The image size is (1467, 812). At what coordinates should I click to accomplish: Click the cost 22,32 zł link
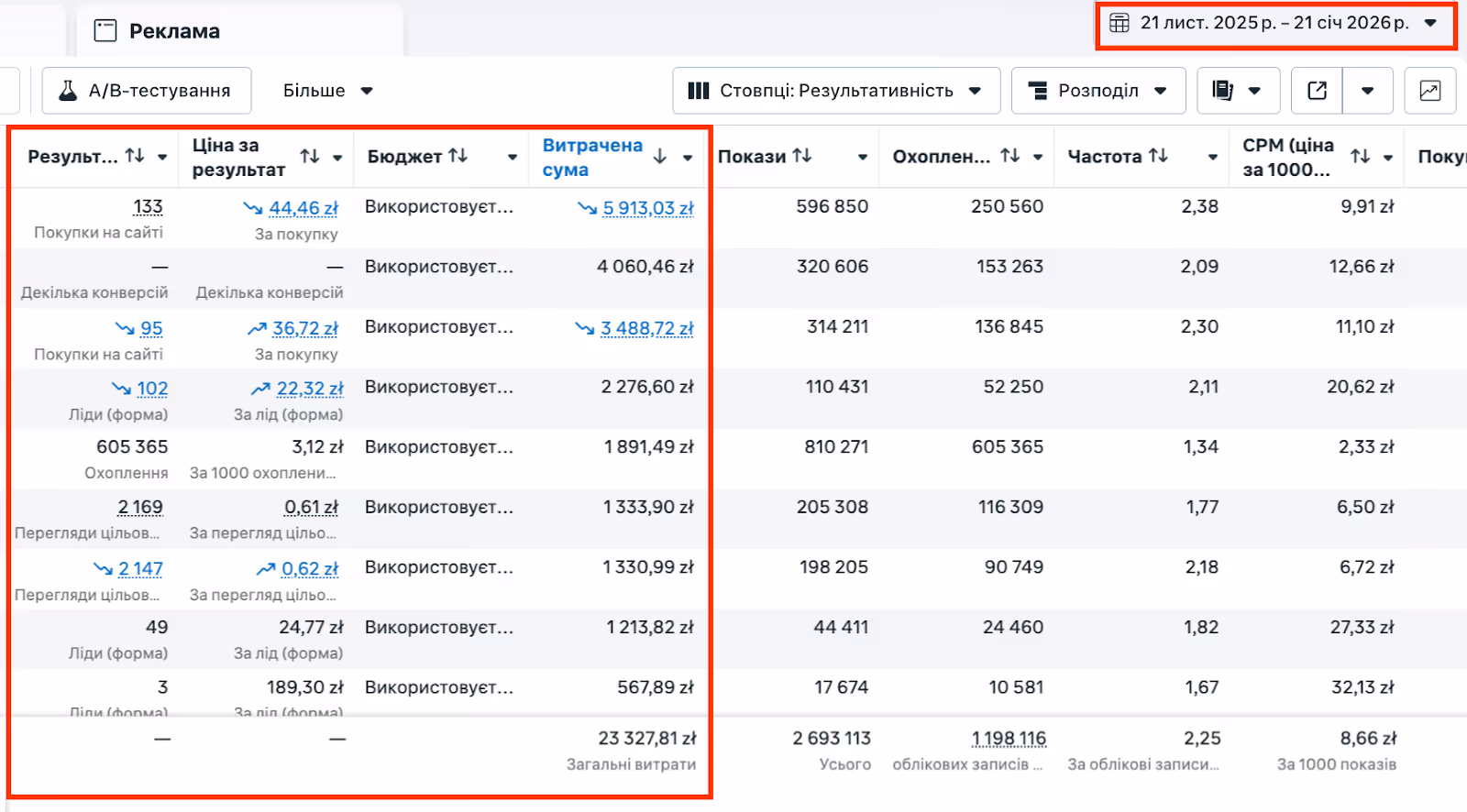(310, 389)
